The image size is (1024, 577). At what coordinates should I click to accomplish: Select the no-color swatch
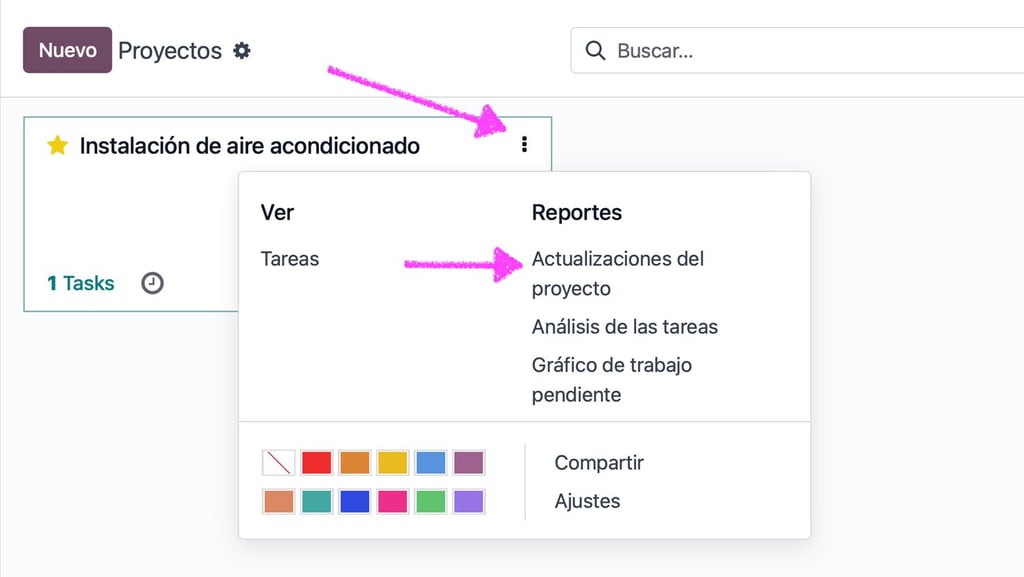coord(279,463)
